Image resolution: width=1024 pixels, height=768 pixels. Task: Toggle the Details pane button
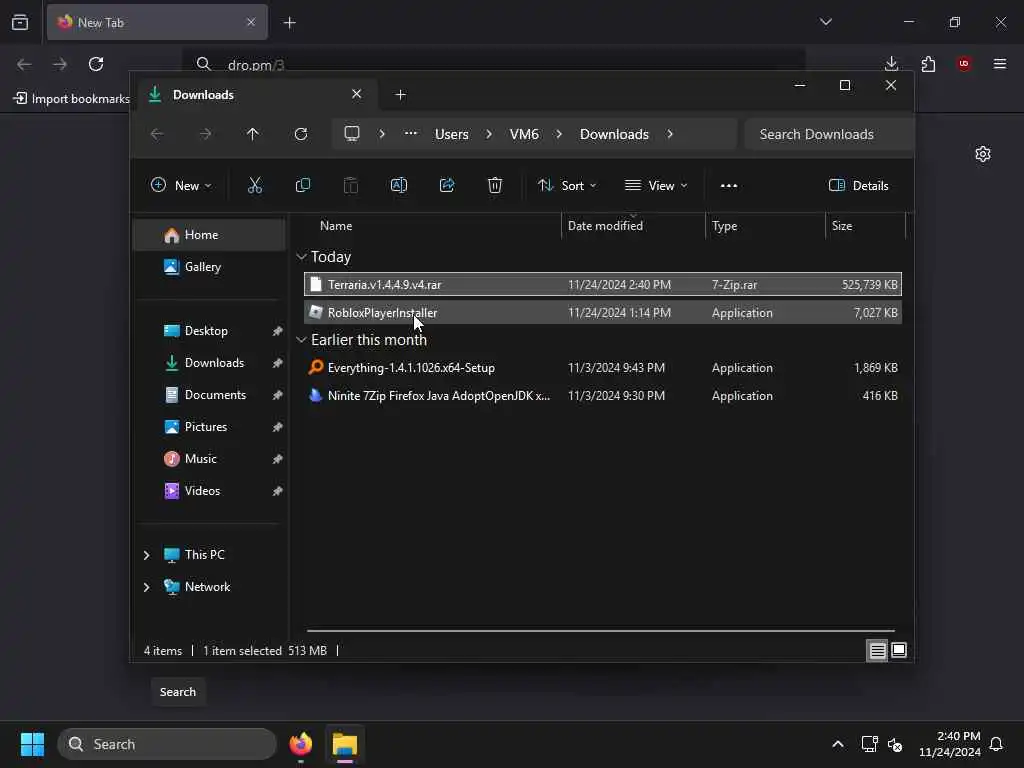[858, 185]
